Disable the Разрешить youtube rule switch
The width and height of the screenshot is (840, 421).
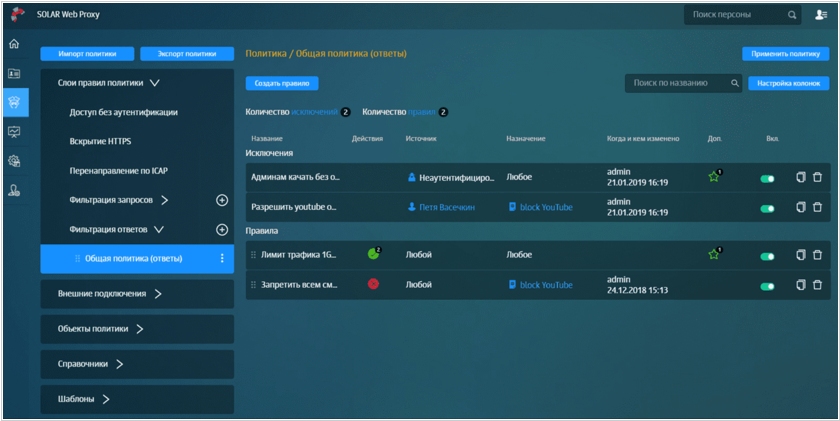tap(768, 209)
